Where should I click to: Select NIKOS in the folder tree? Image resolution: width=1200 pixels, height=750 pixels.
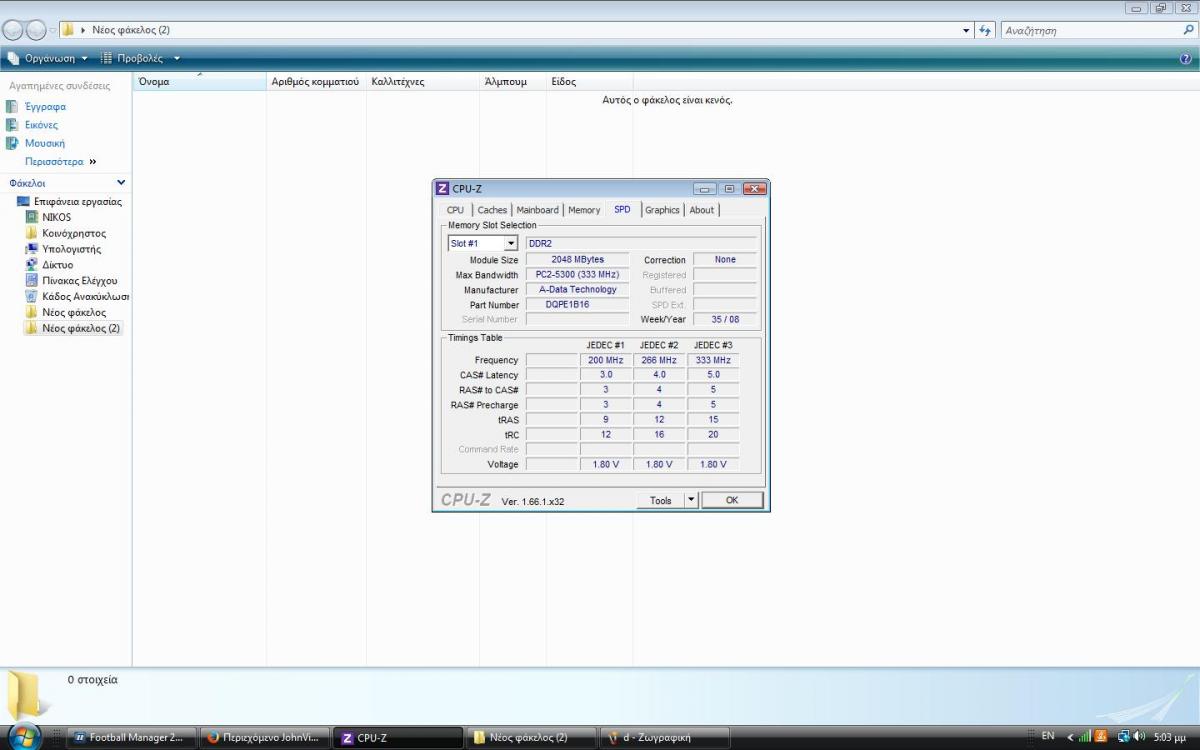(56, 217)
